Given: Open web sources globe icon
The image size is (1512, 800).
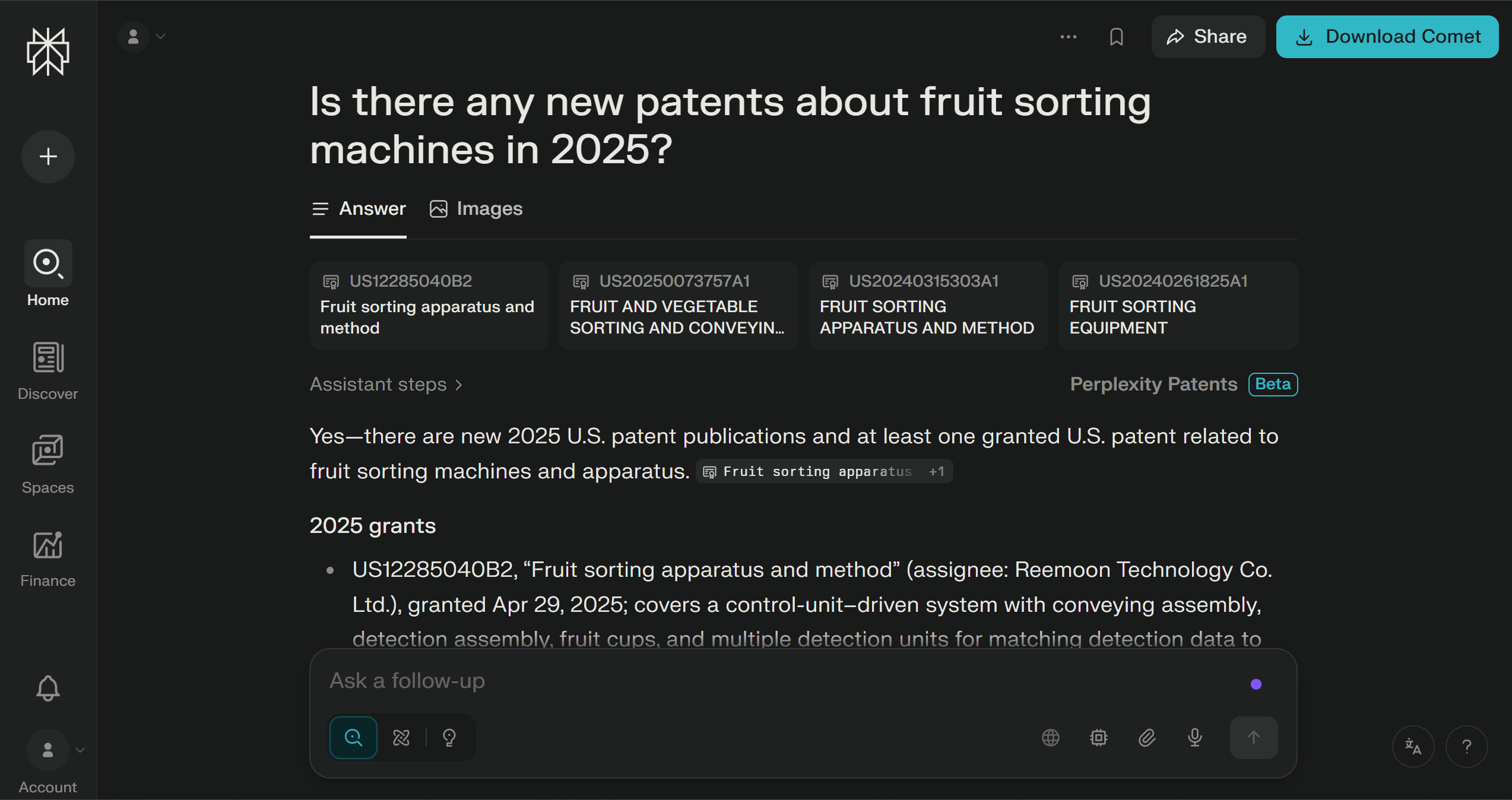Looking at the screenshot, I should pos(1051,738).
